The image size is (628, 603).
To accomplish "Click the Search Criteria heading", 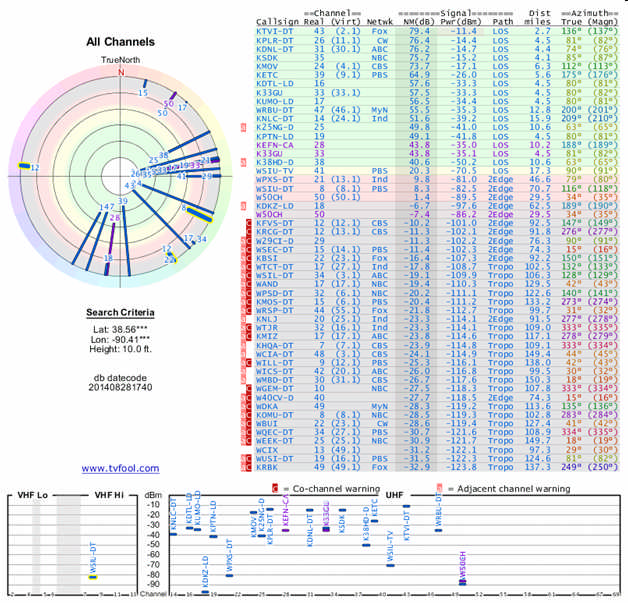I will [121, 312].
